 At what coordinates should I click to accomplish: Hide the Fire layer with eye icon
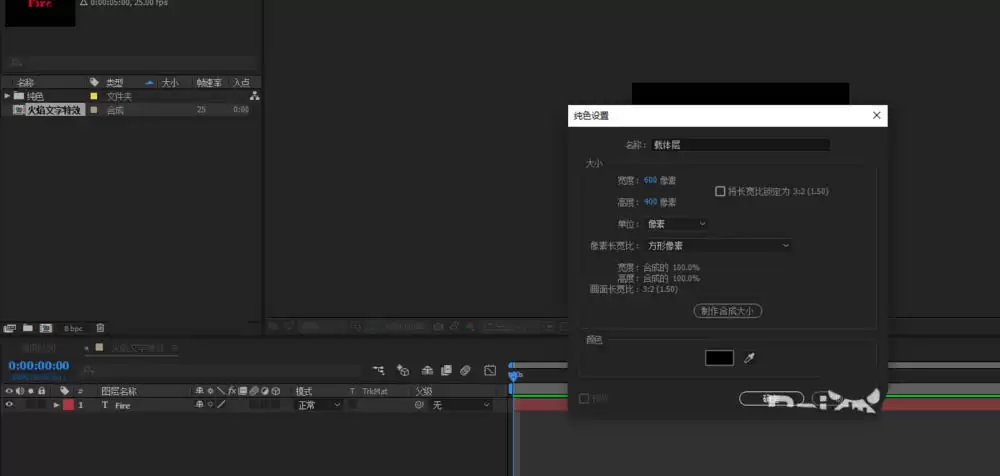pos(9,405)
